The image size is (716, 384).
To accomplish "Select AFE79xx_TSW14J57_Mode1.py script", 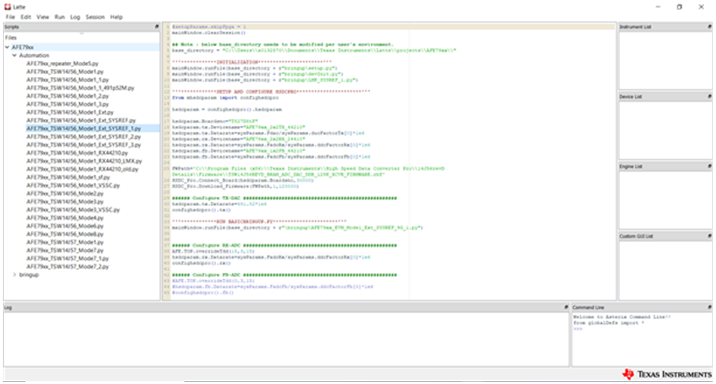I will pos(65,242).
